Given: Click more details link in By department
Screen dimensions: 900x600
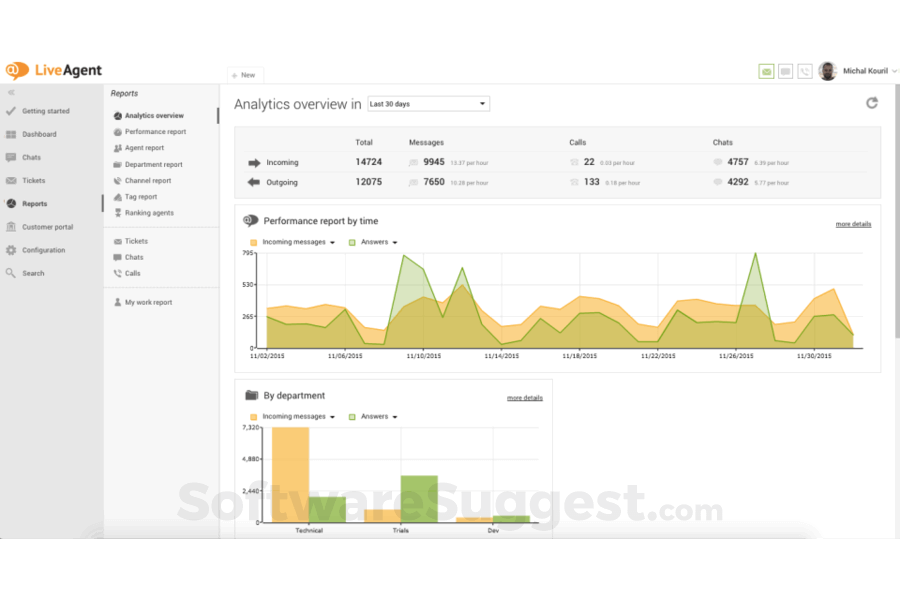Looking at the screenshot, I should pyautogui.click(x=524, y=398).
